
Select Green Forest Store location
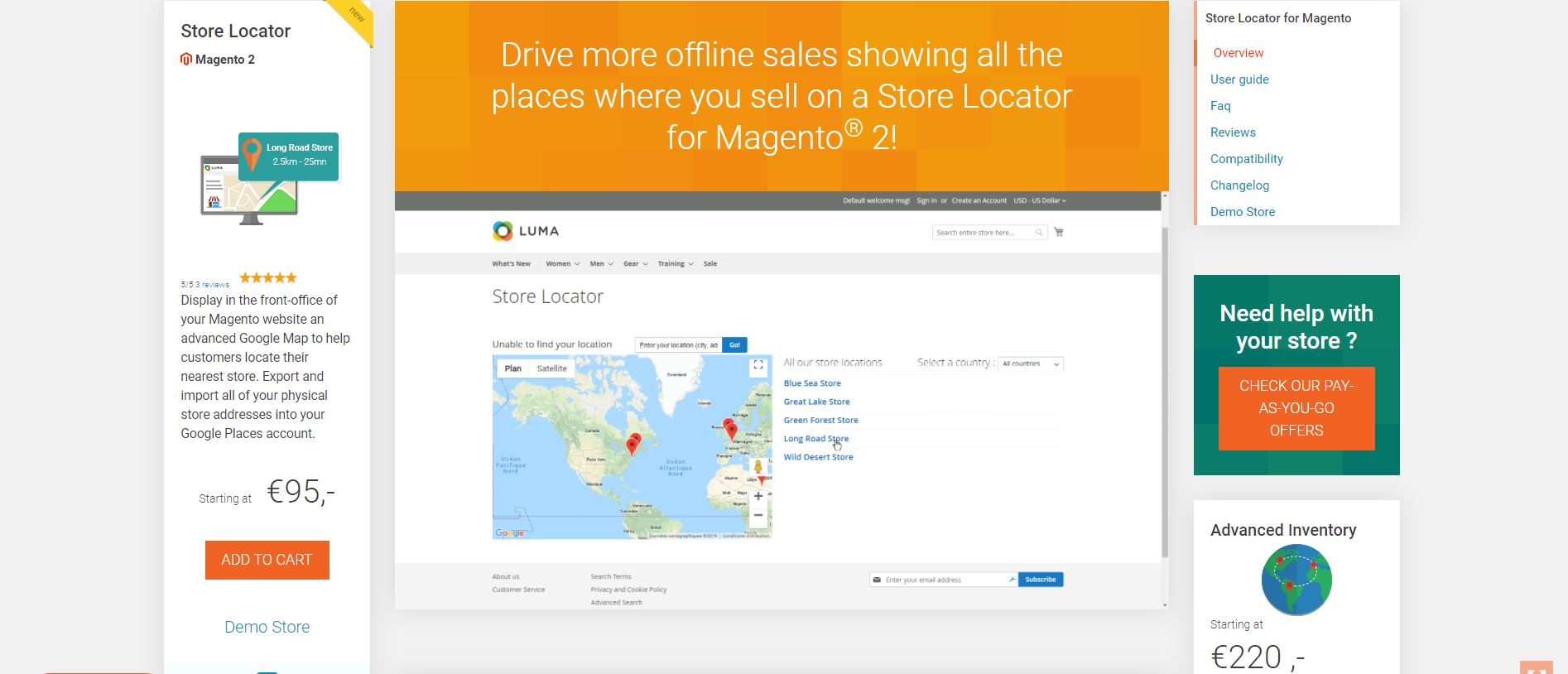(x=821, y=420)
